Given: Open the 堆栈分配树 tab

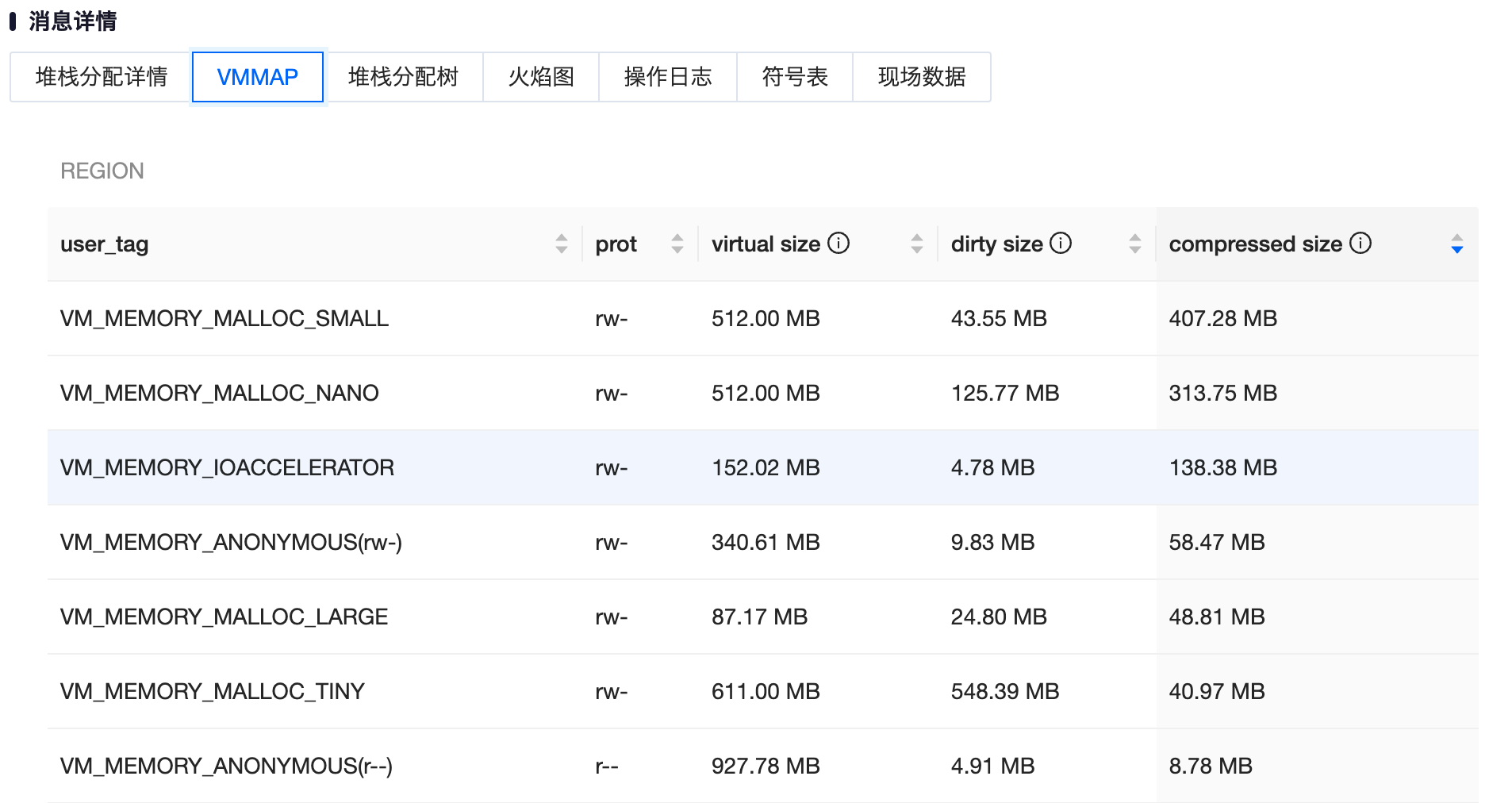Looking at the screenshot, I should click(403, 77).
